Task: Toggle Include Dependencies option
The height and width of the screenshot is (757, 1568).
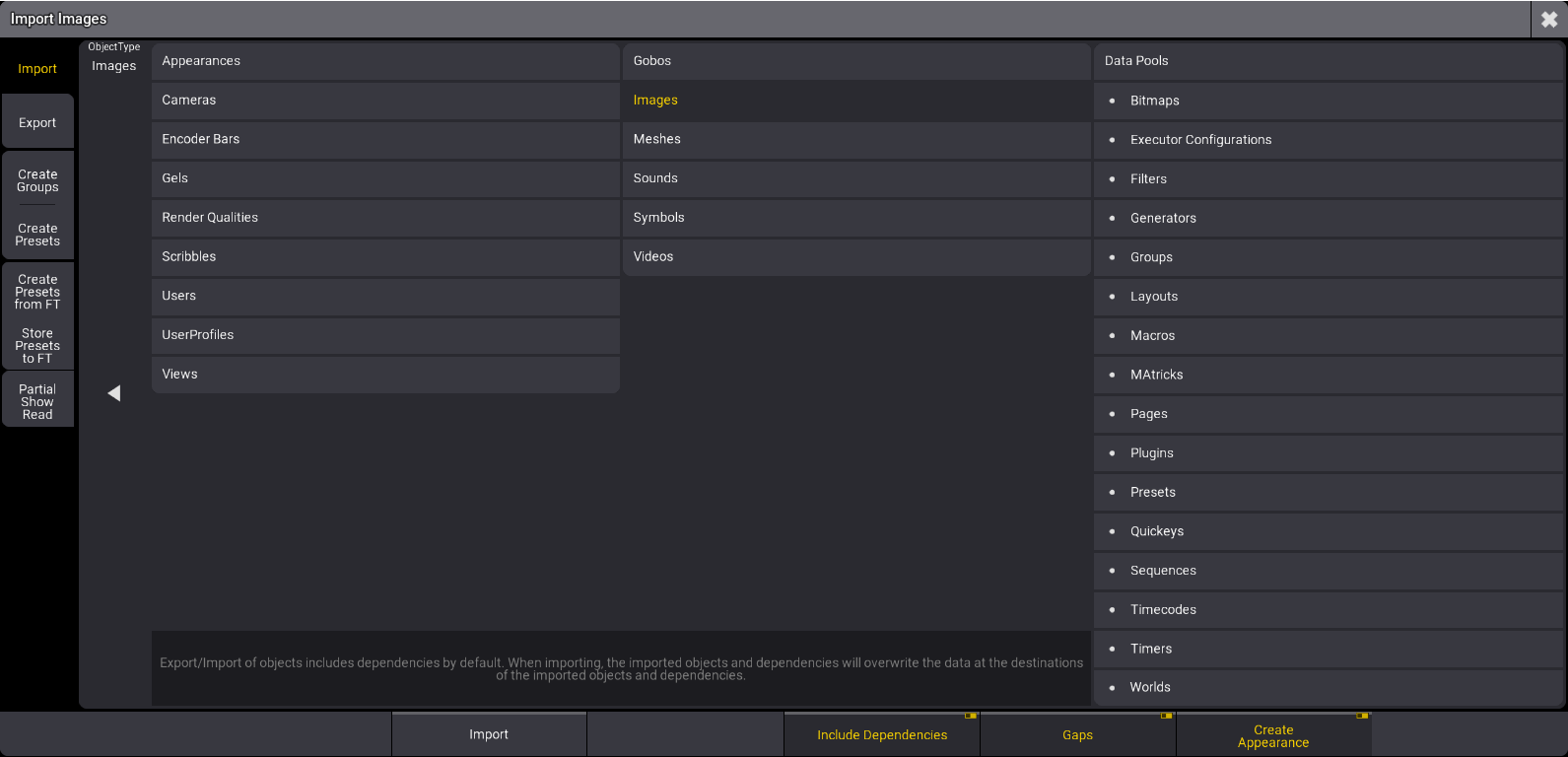Action: point(881,735)
